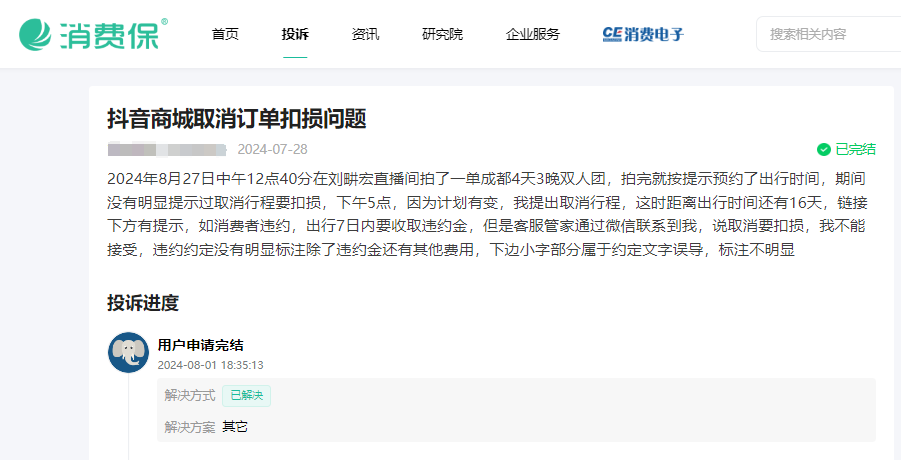
Task: Click the timestamp 2024-08-01 18:35:13
Action: coord(210,365)
